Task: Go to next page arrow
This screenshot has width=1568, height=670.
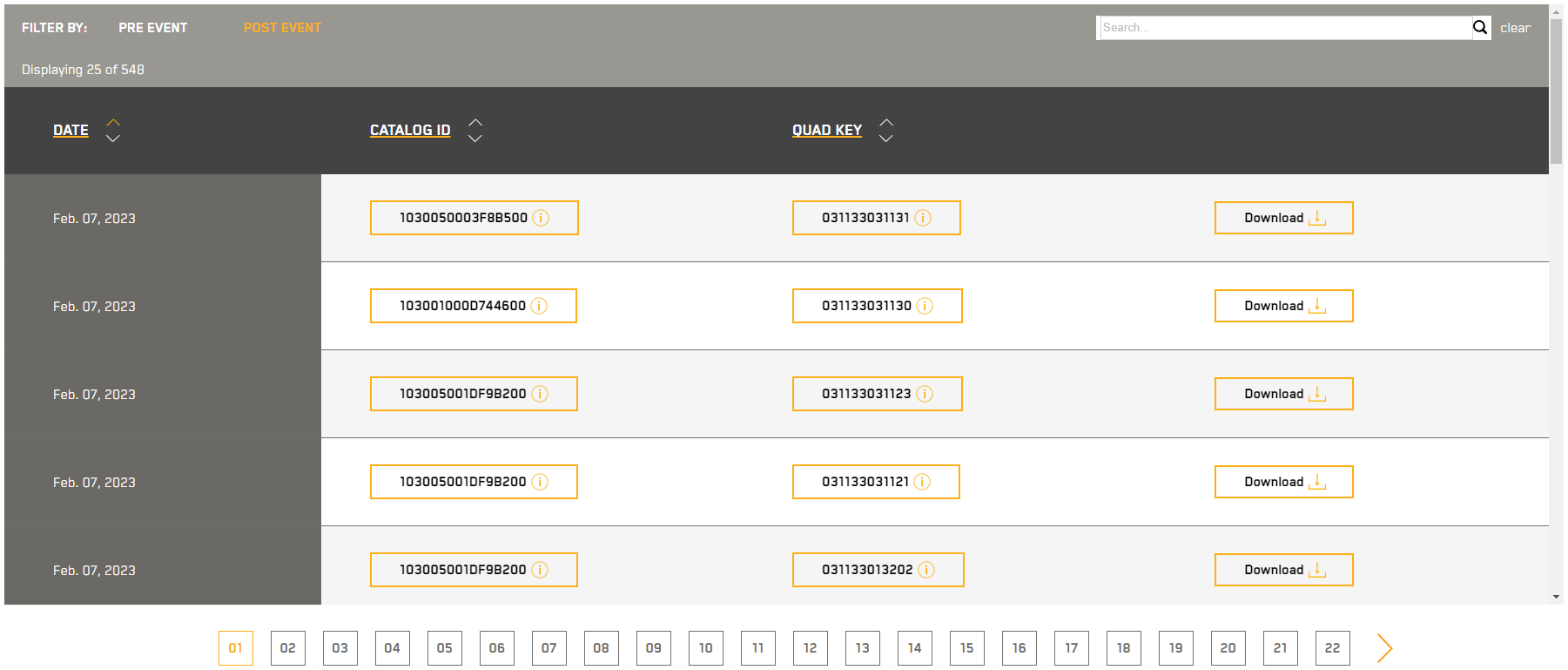Action: pyautogui.click(x=1384, y=648)
